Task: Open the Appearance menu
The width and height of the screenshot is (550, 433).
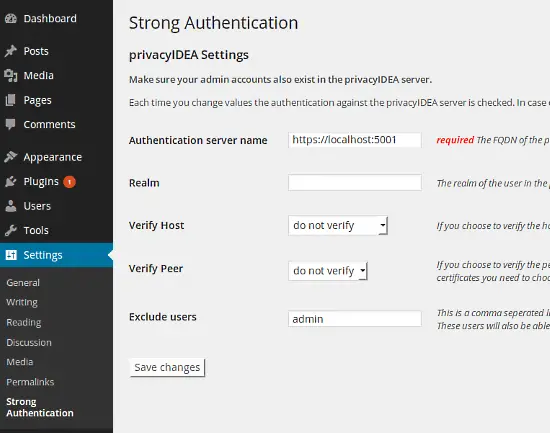Action: coord(53,157)
